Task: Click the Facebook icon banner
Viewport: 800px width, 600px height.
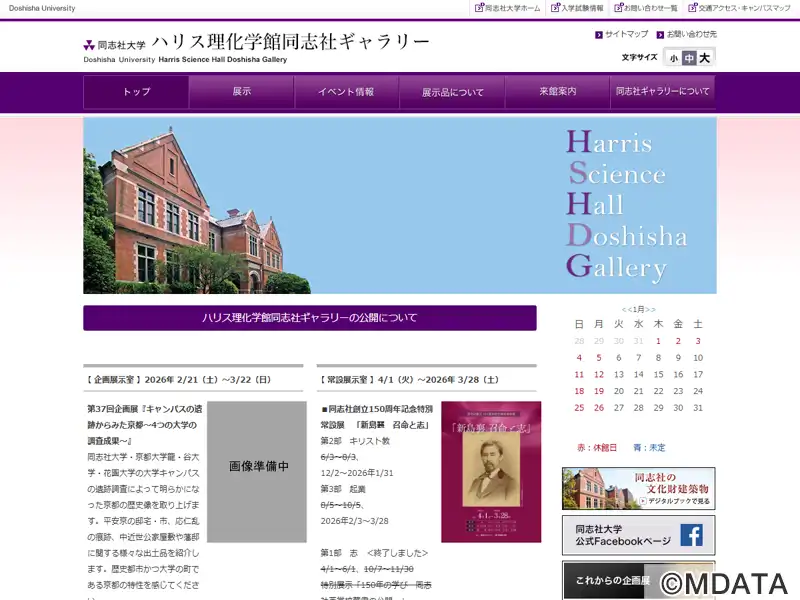Action: tap(638, 535)
